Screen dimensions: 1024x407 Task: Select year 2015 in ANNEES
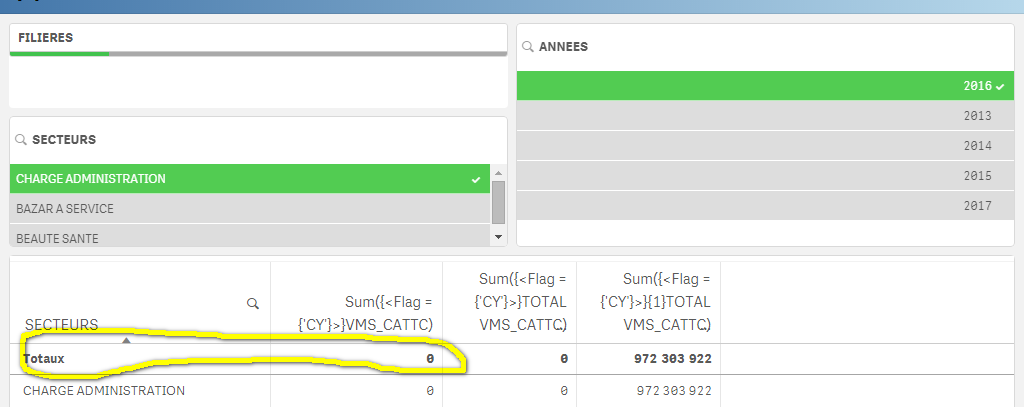(x=765, y=176)
